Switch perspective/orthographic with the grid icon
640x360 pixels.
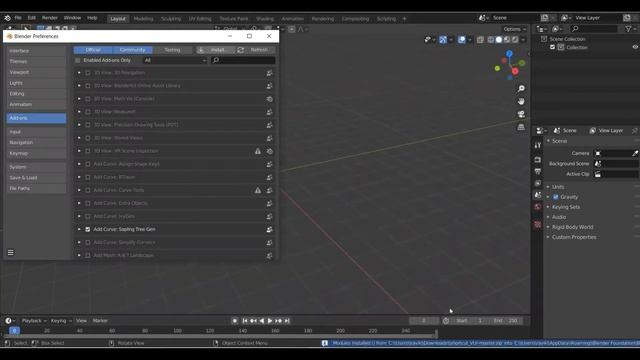pyautogui.click(x=521, y=127)
